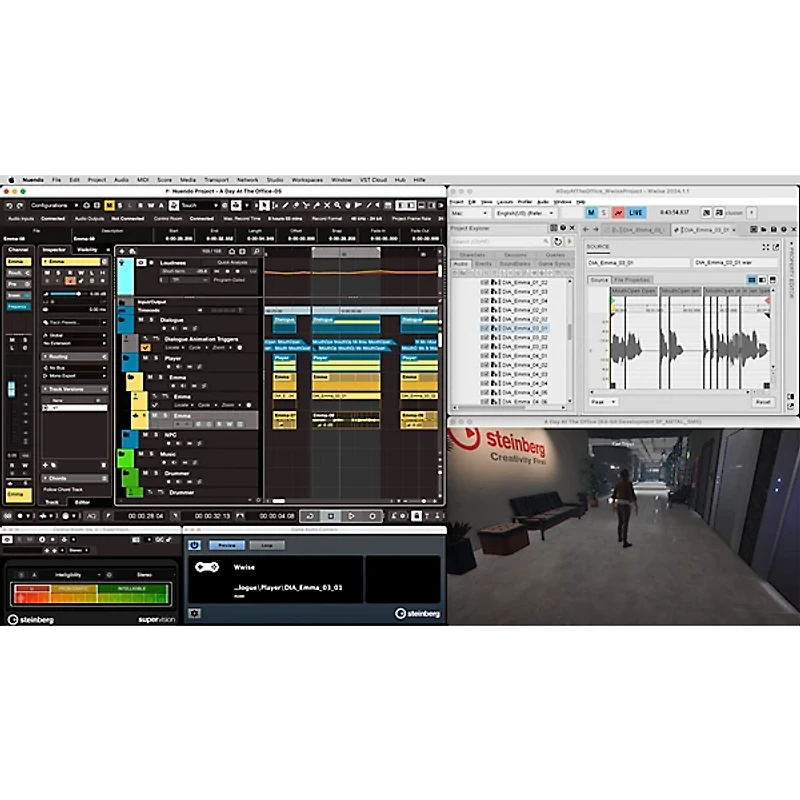Image resolution: width=800 pixels, height=800 pixels.
Task: Click the refresh icon beside Wwise search
Action: (x=558, y=241)
